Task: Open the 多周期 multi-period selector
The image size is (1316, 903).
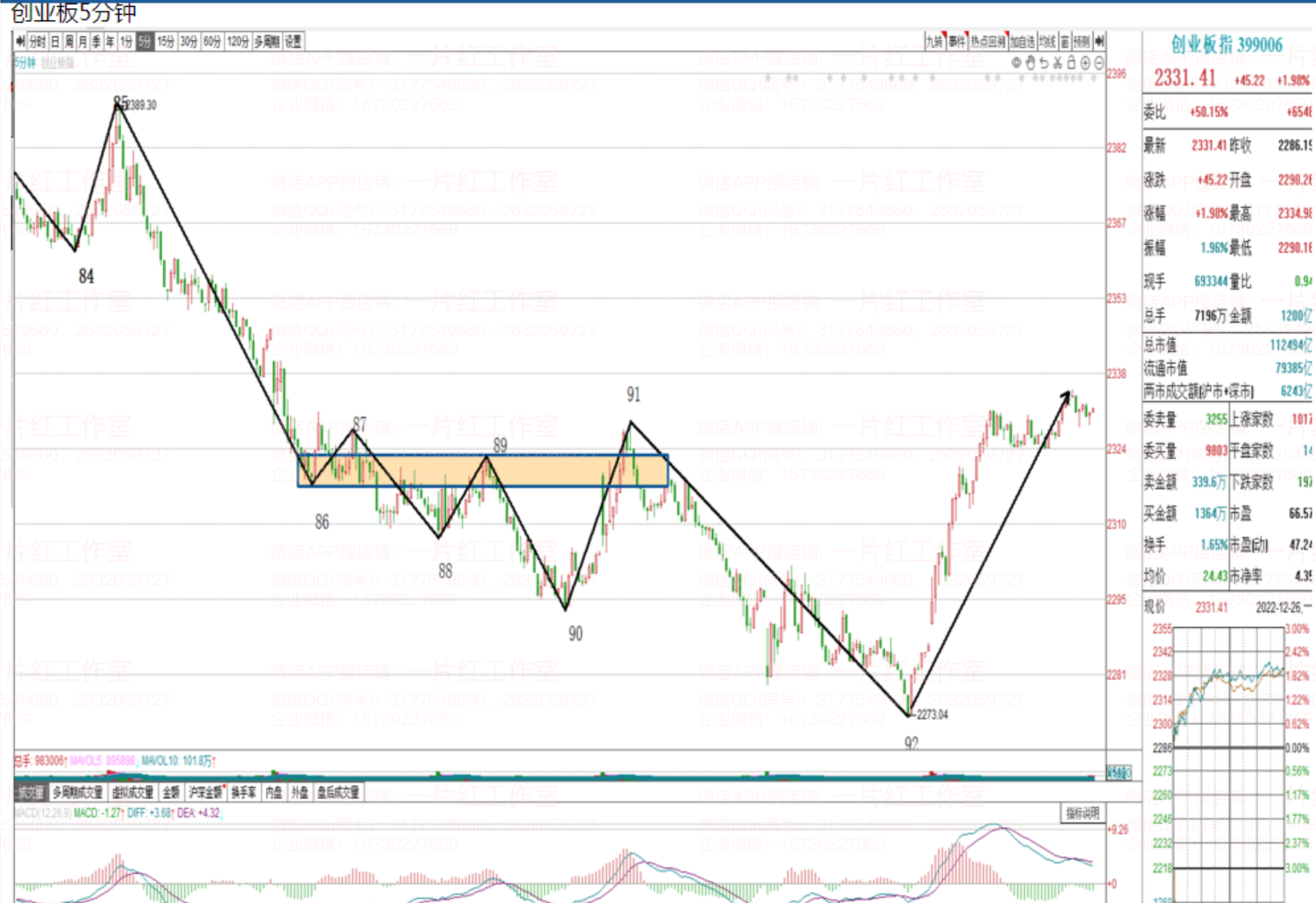Action: tap(266, 41)
